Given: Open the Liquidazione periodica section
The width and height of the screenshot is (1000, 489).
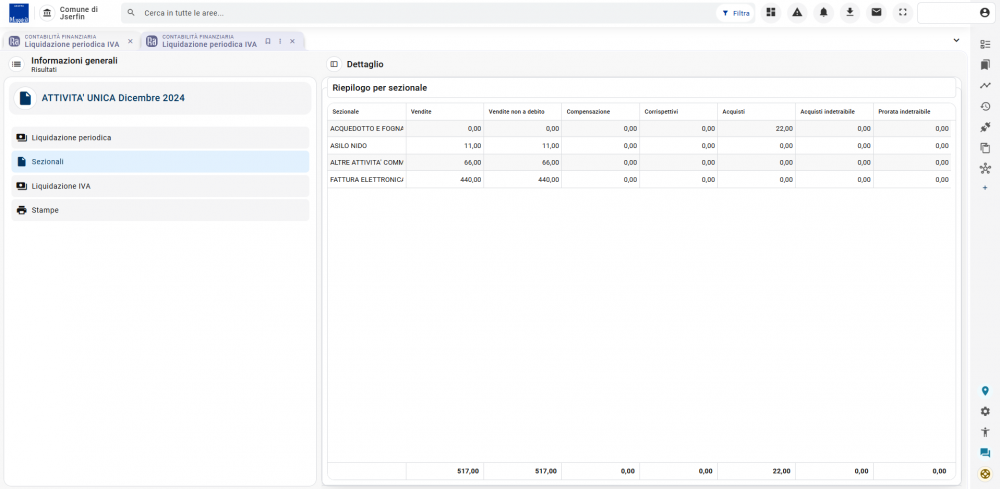Looking at the screenshot, I should 160,138.
